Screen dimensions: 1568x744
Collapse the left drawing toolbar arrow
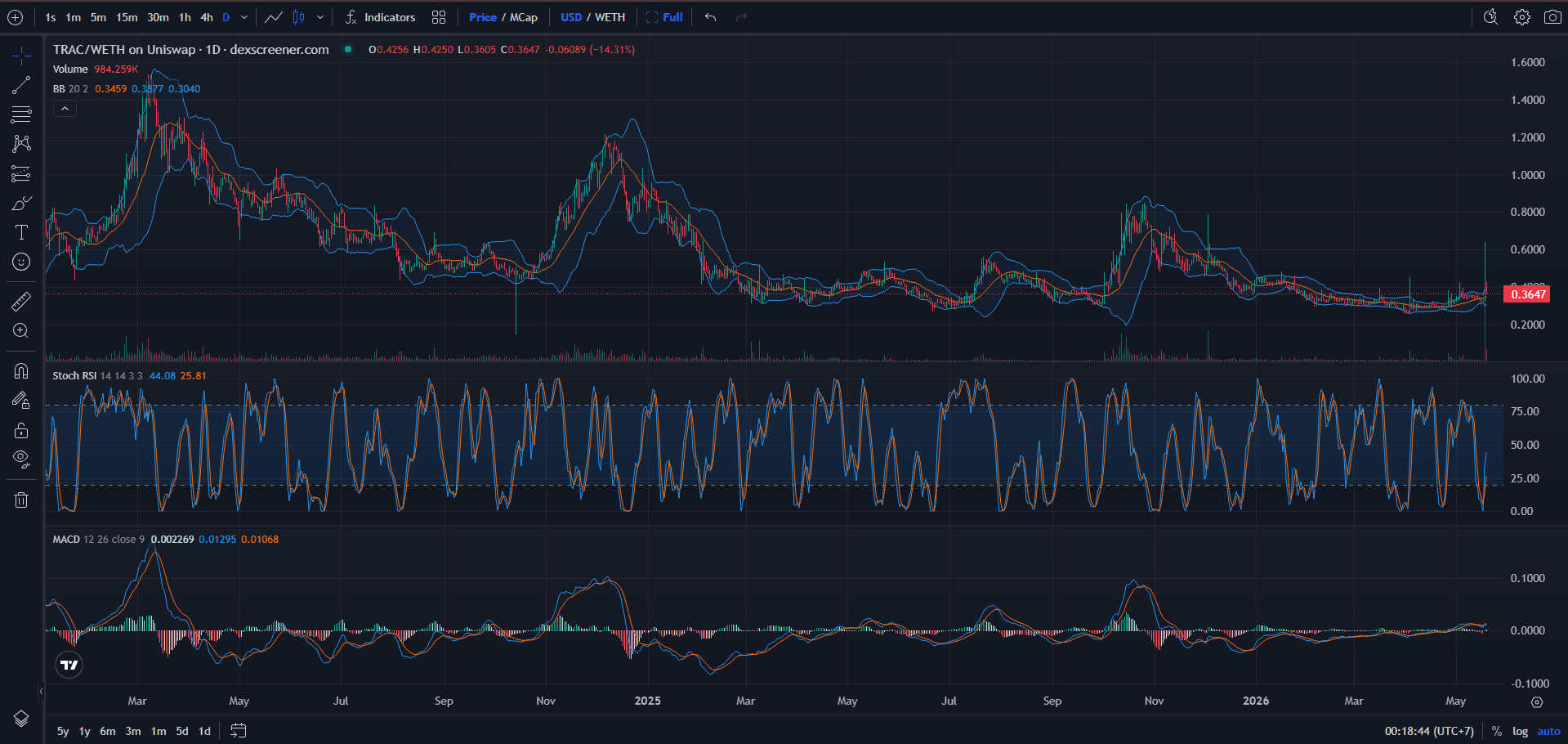(x=41, y=692)
